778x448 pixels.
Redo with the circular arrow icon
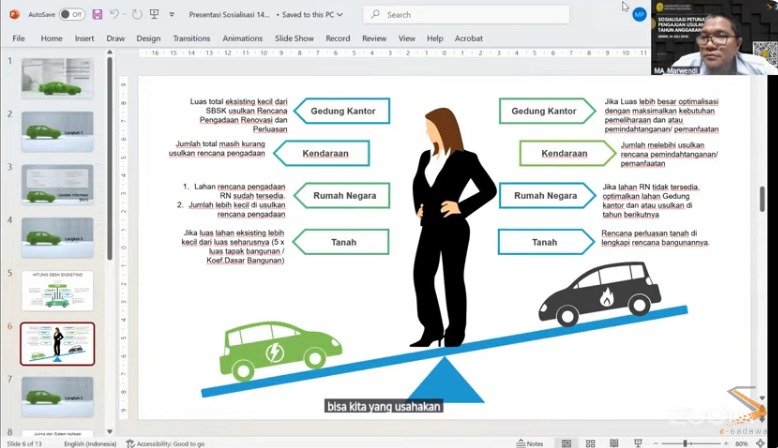click(x=137, y=14)
